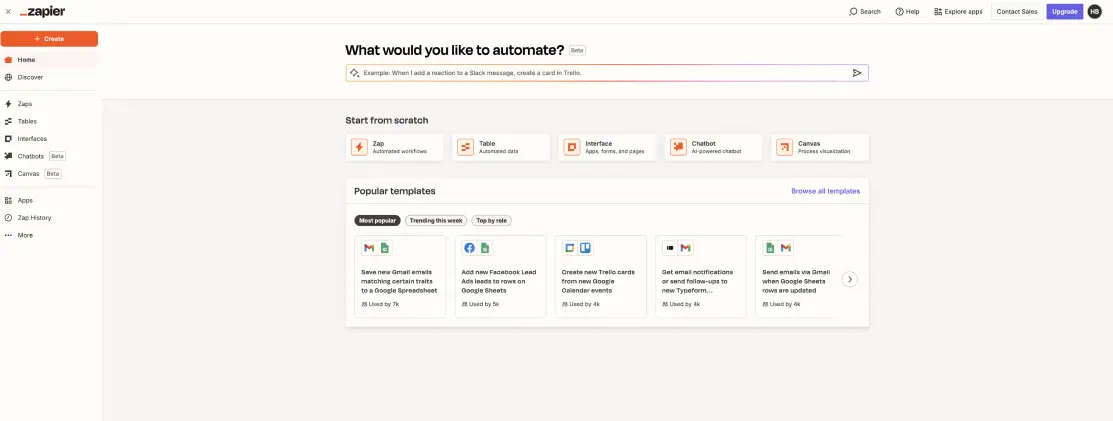This screenshot has height=421, width=1113.
Task: Open Interfaces from the sidebar menu
Action: pos(32,139)
